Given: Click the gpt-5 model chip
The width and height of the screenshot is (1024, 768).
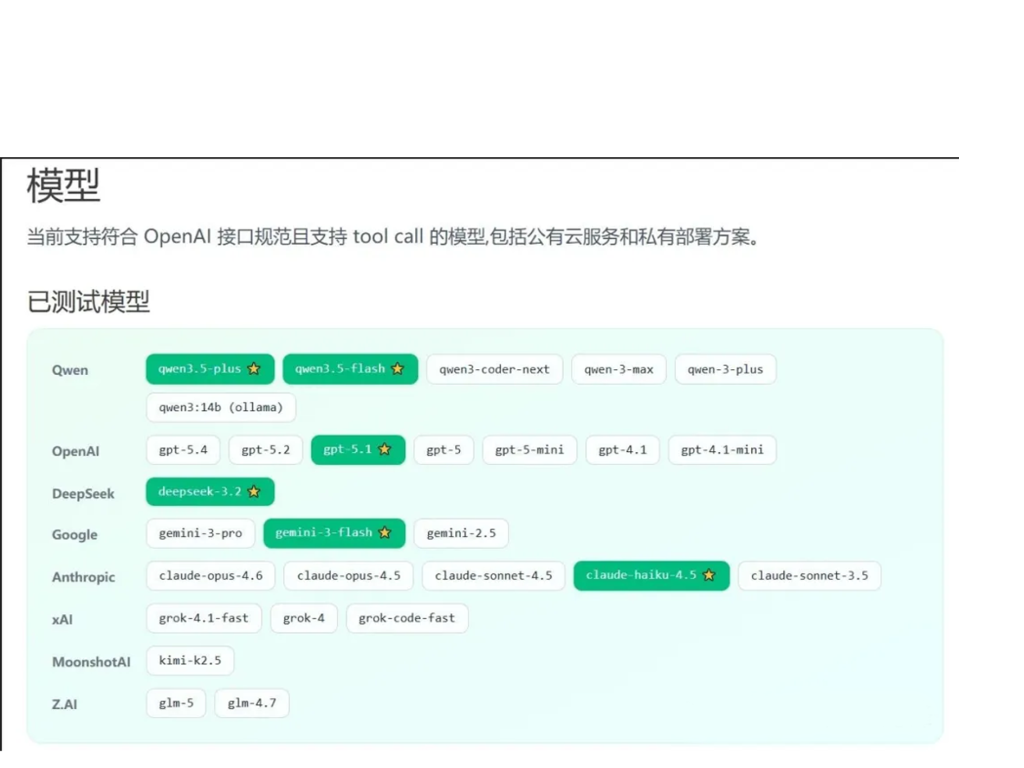Looking at the screenshot, I should click(x=443, y=449).
